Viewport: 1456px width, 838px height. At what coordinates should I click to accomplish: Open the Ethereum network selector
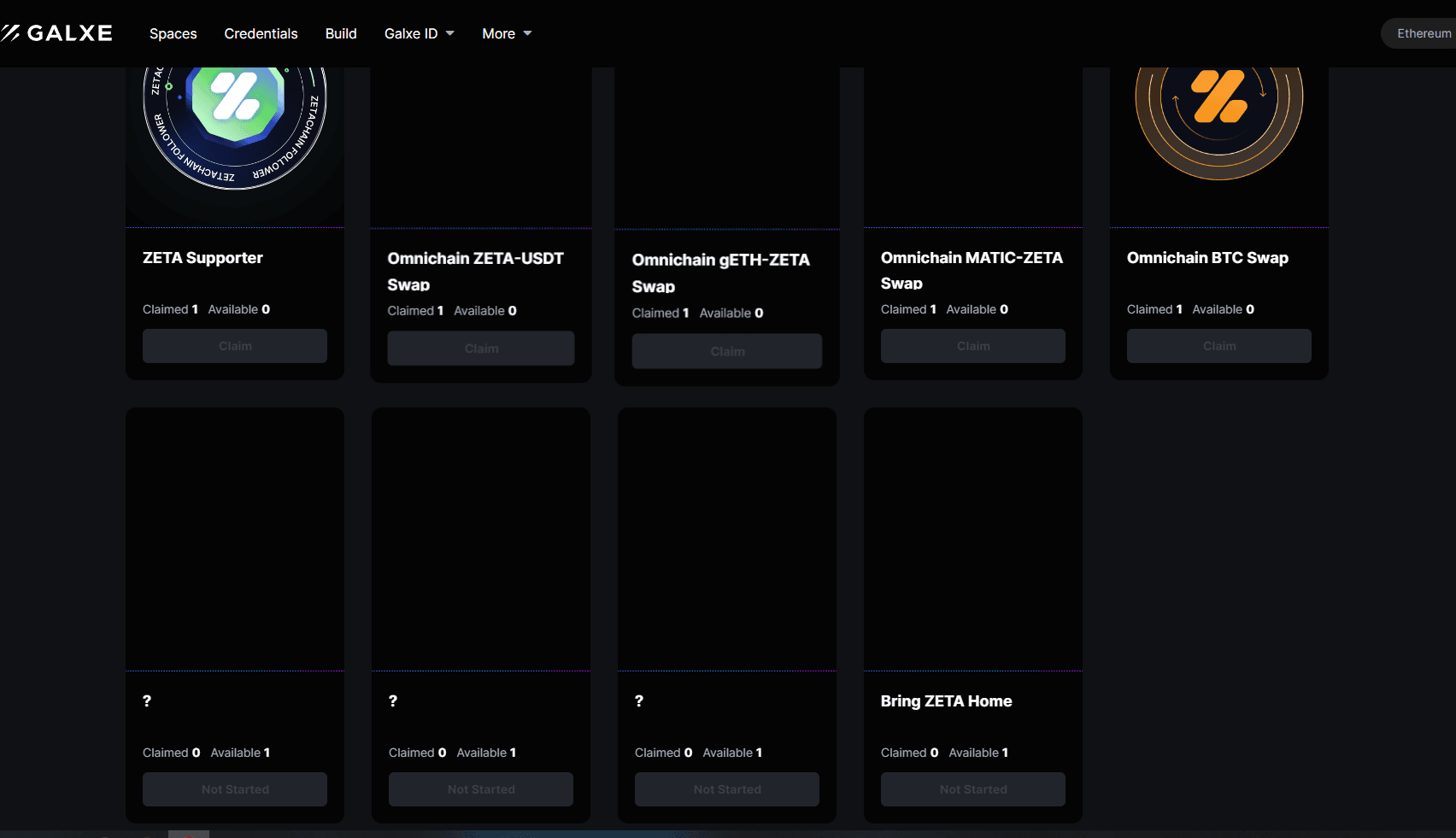(x=1423, y=33)
